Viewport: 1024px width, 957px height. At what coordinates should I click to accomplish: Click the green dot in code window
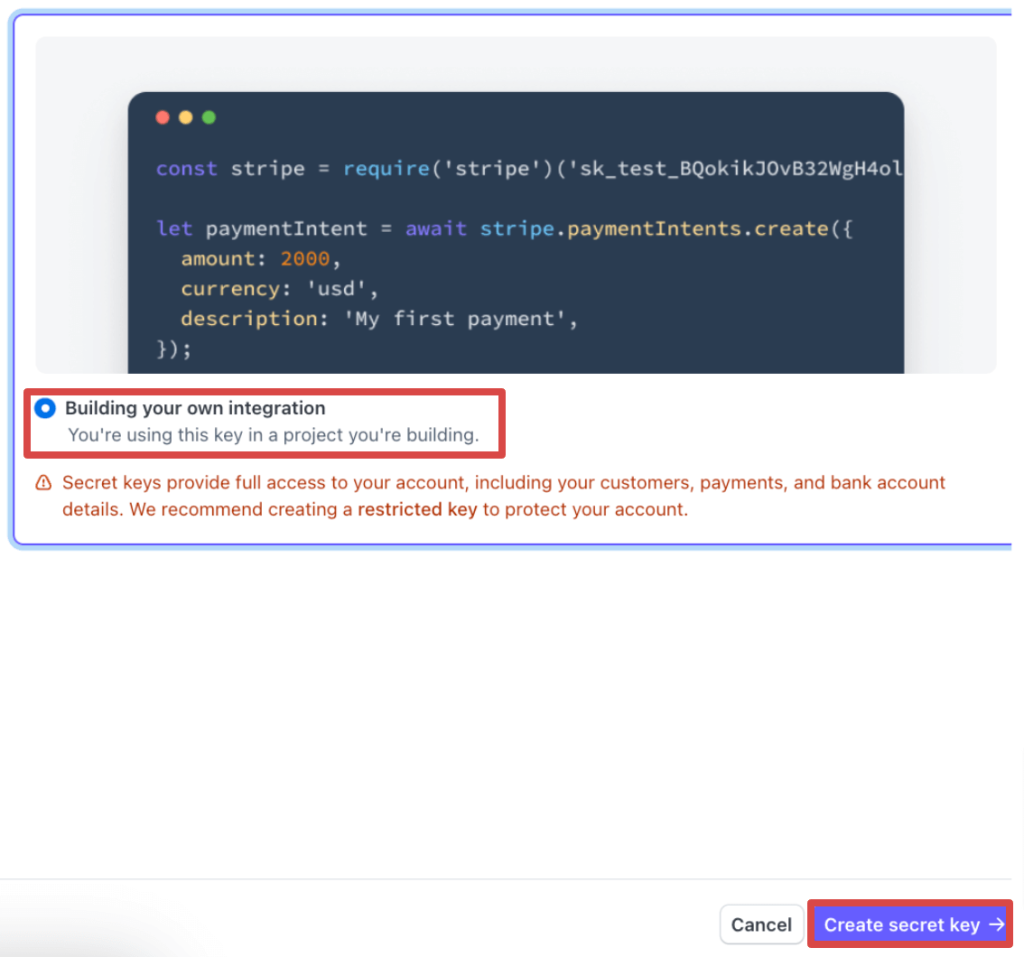pos(209,118)
